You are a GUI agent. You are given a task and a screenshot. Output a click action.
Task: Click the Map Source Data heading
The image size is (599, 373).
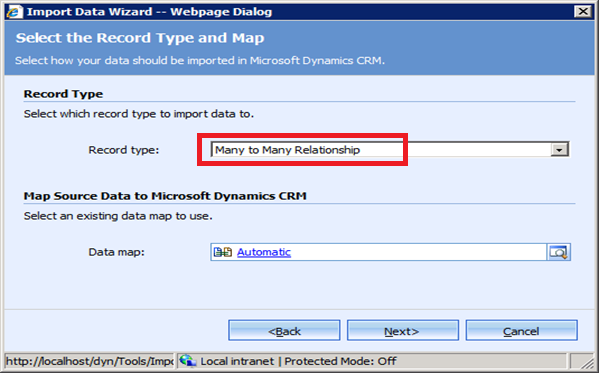pos(165,196)
